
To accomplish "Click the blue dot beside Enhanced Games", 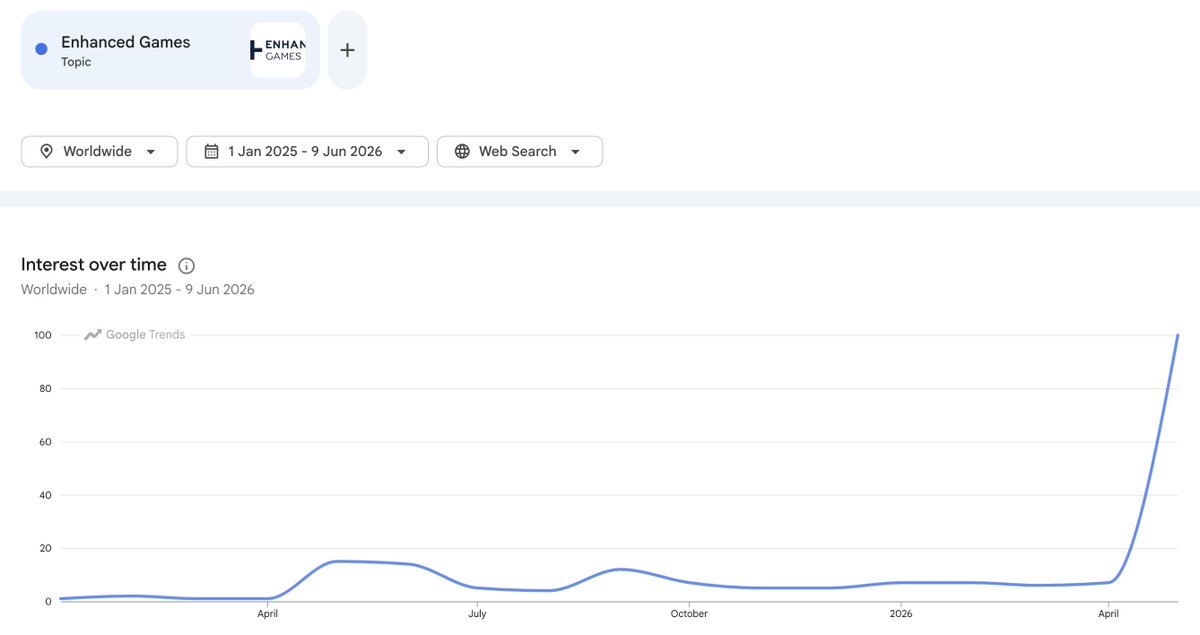I will pyautogui.click(x=41, y=49).
